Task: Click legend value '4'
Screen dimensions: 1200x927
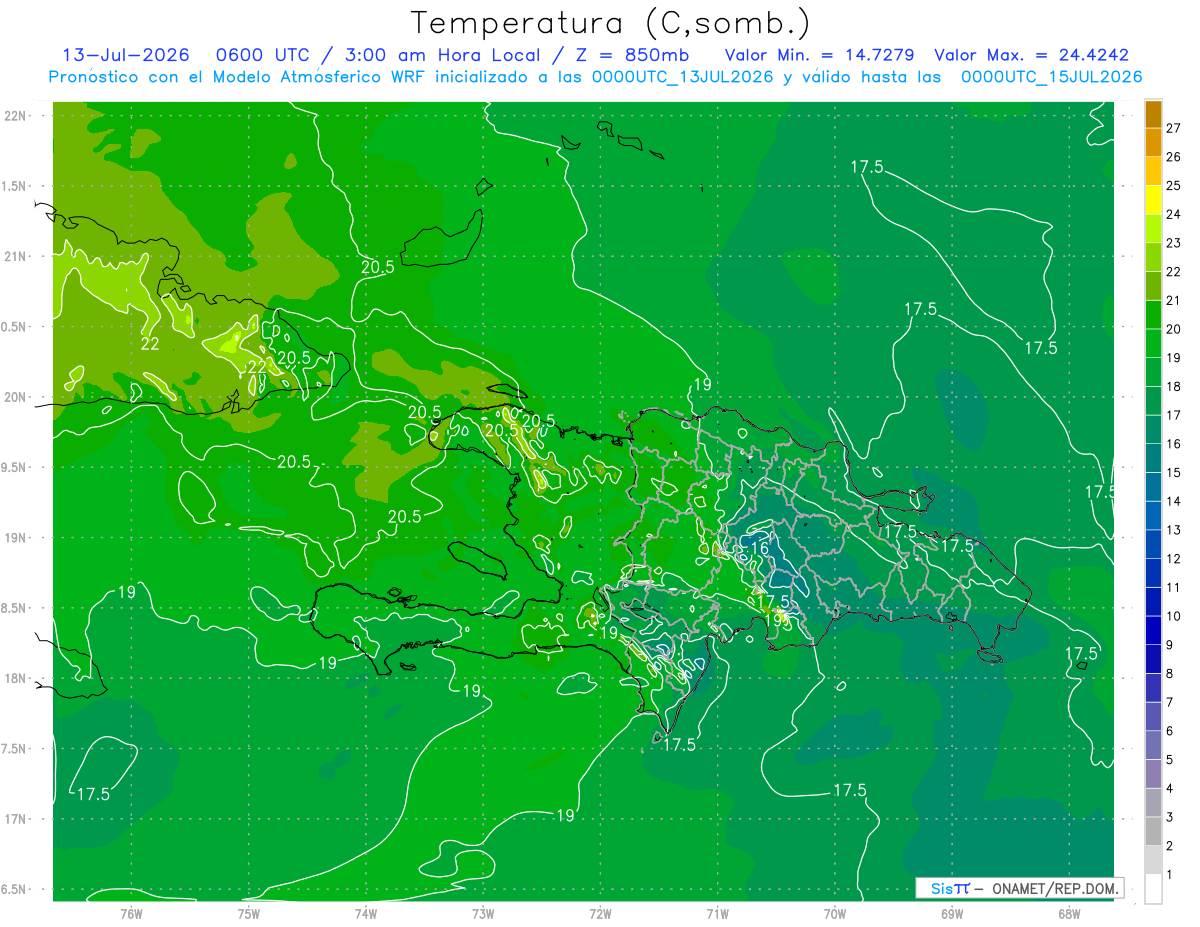Action: pyautogui.click(x=1171, y=789)
